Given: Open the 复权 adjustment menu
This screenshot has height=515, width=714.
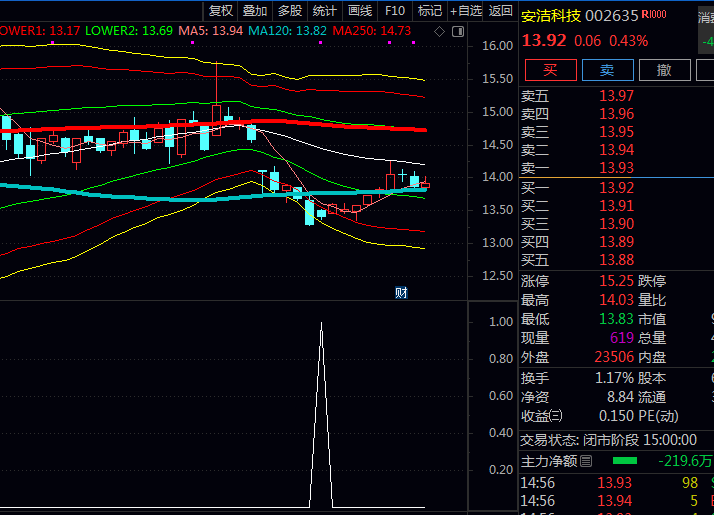Looking at the screenshot, I should 221,11.
